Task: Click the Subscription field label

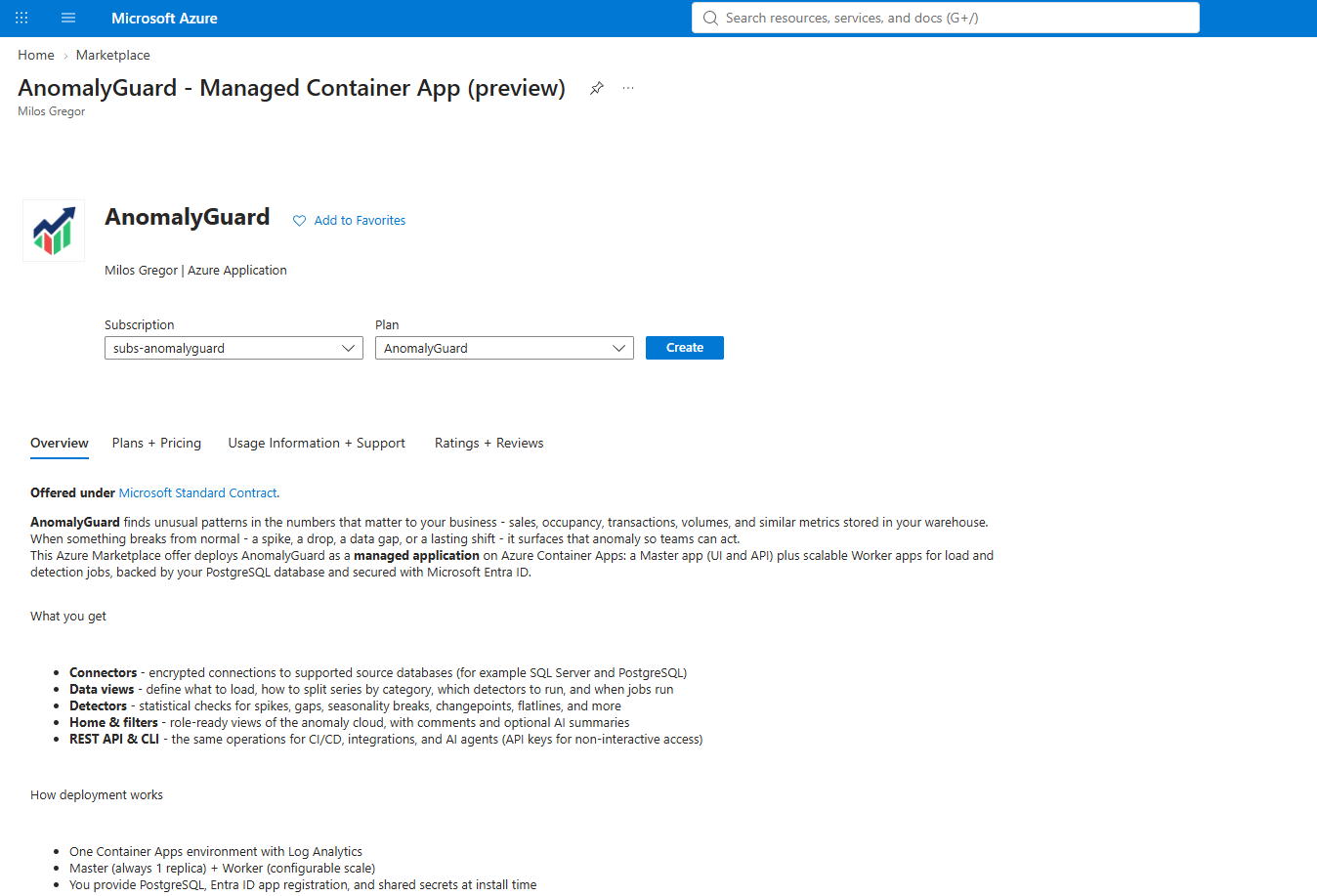Action: 140,324
